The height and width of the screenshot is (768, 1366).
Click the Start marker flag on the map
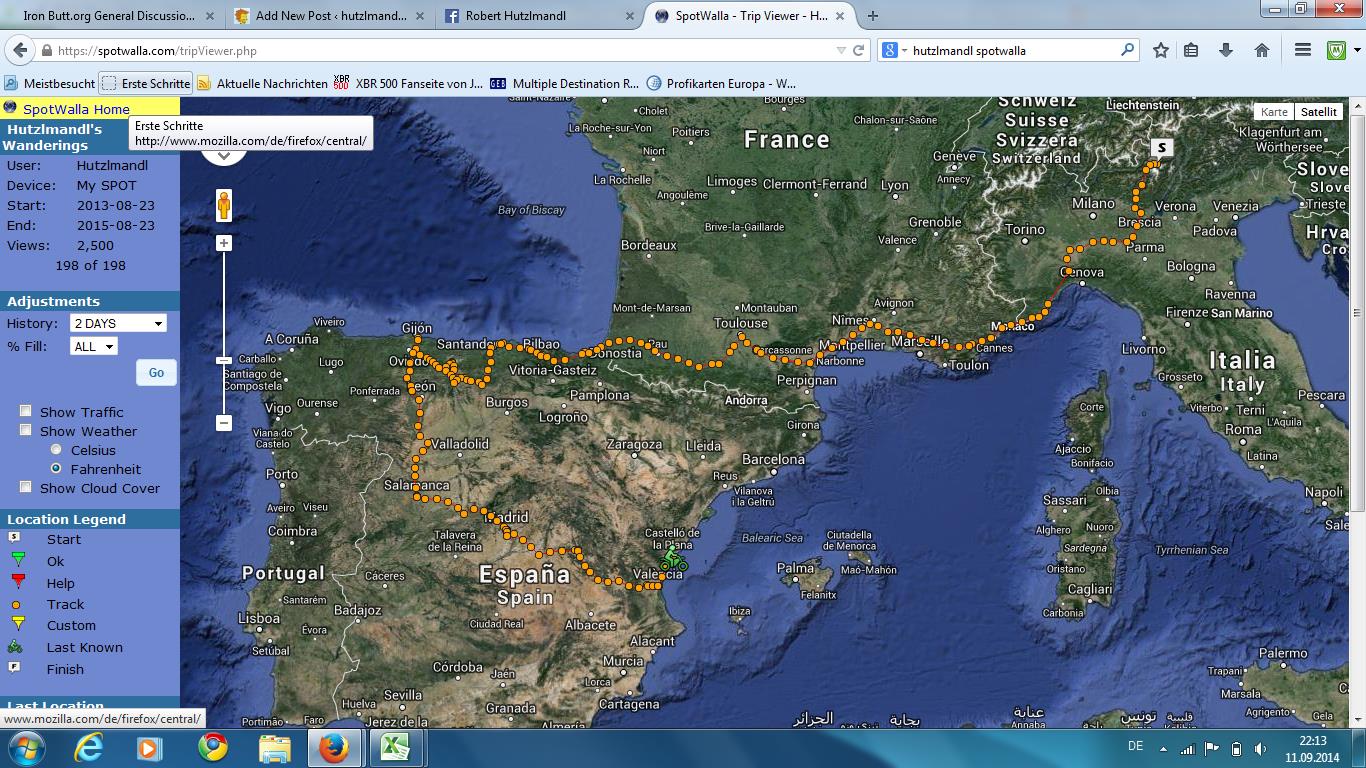pyautogui.click(x=1160, y=148)
